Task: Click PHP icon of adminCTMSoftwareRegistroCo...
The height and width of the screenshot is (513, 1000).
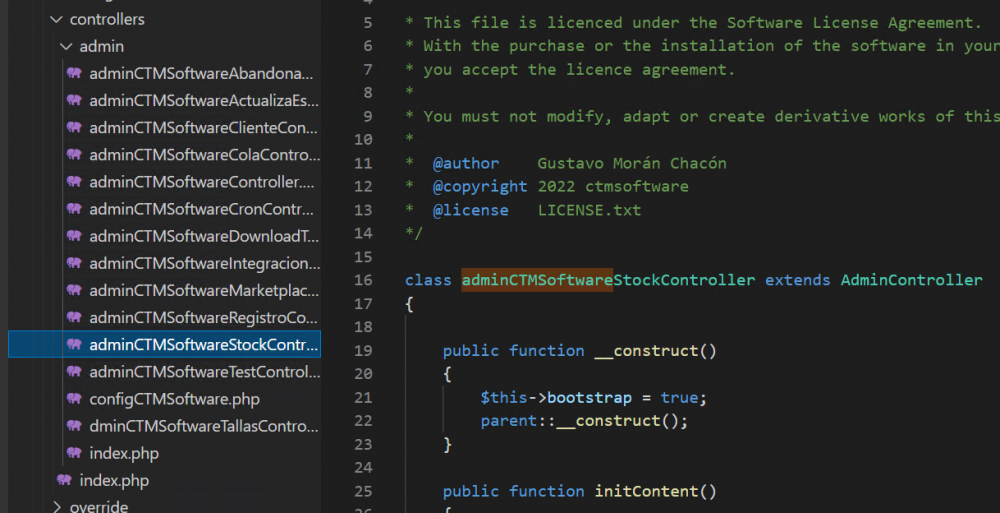Action: pyautogui.click(x=74, y=316)
